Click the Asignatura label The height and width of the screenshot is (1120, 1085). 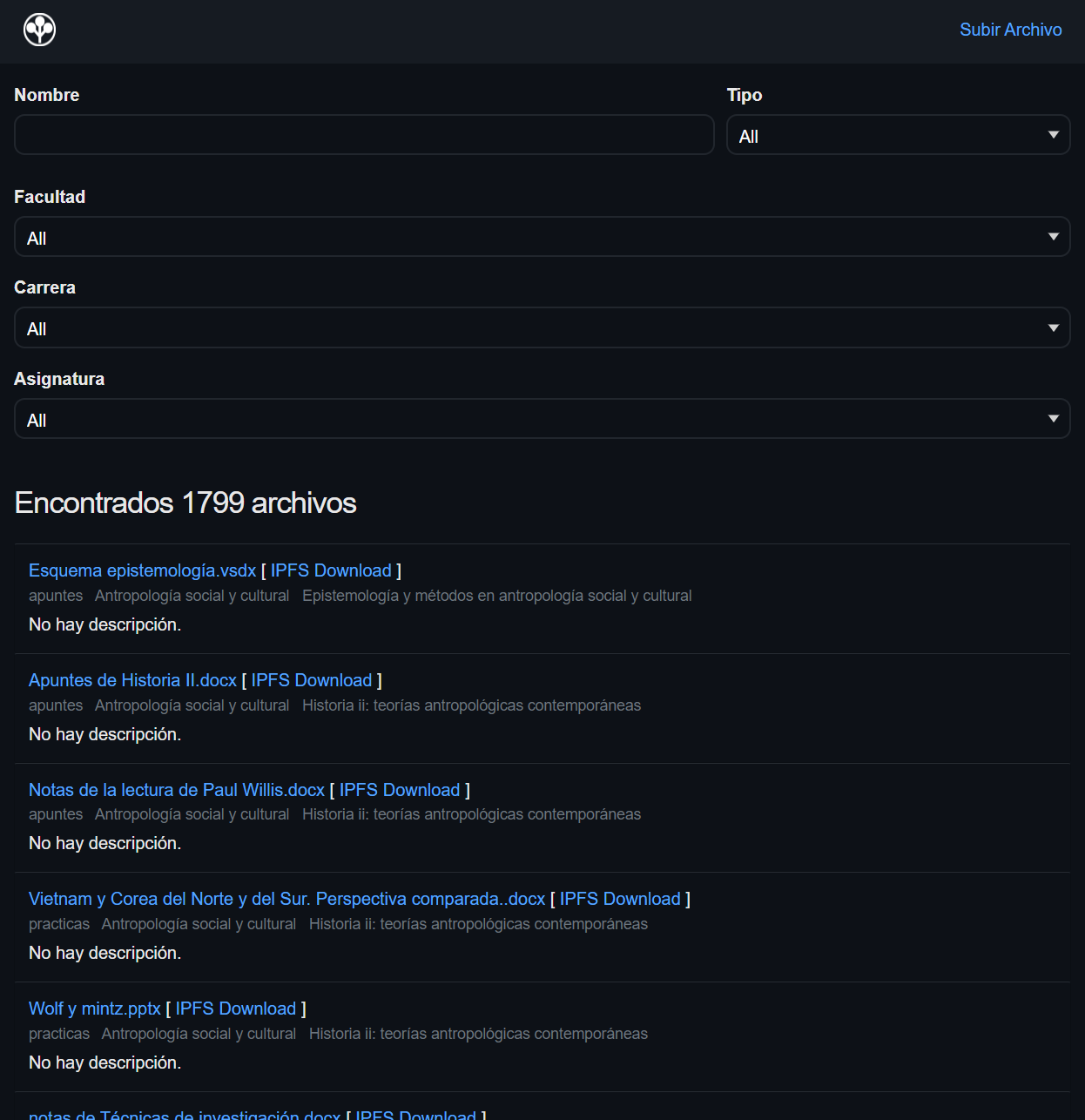coord(59,379)
